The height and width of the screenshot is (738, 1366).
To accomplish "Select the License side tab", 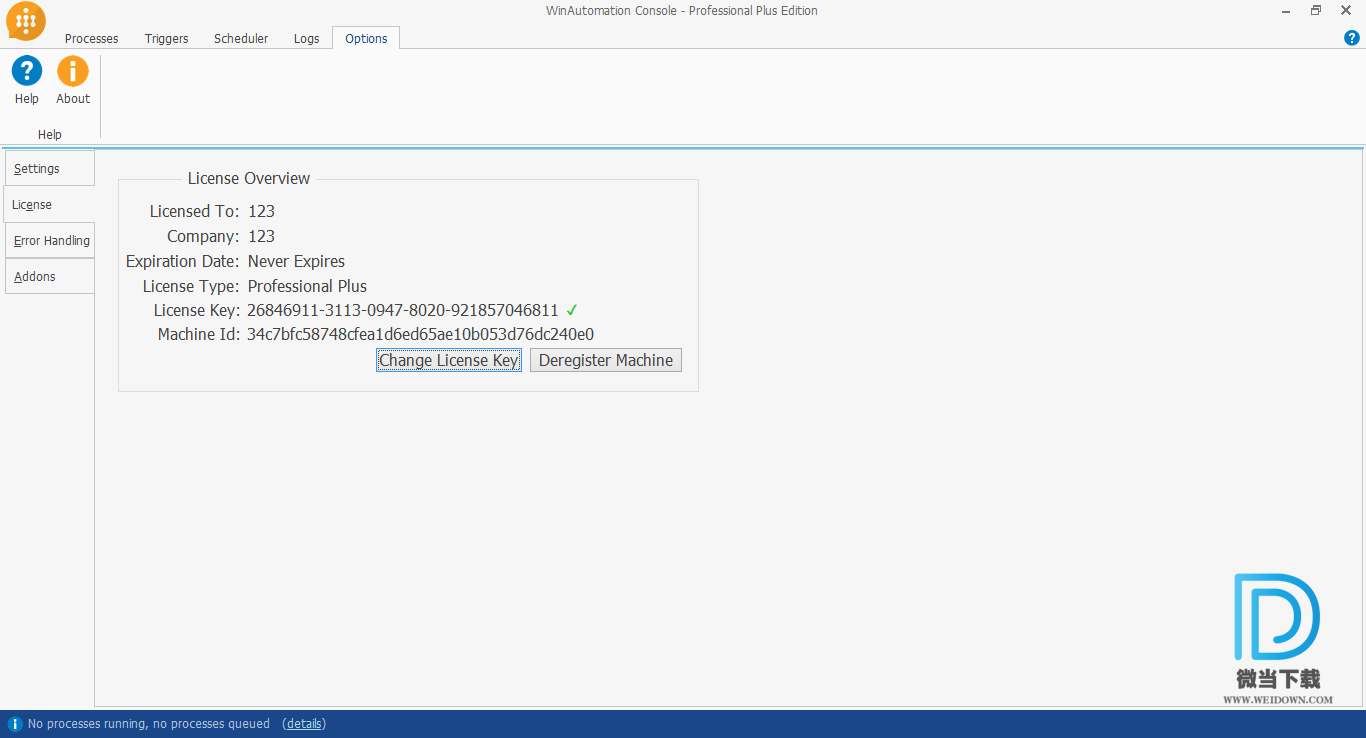I will coord(49,204).
